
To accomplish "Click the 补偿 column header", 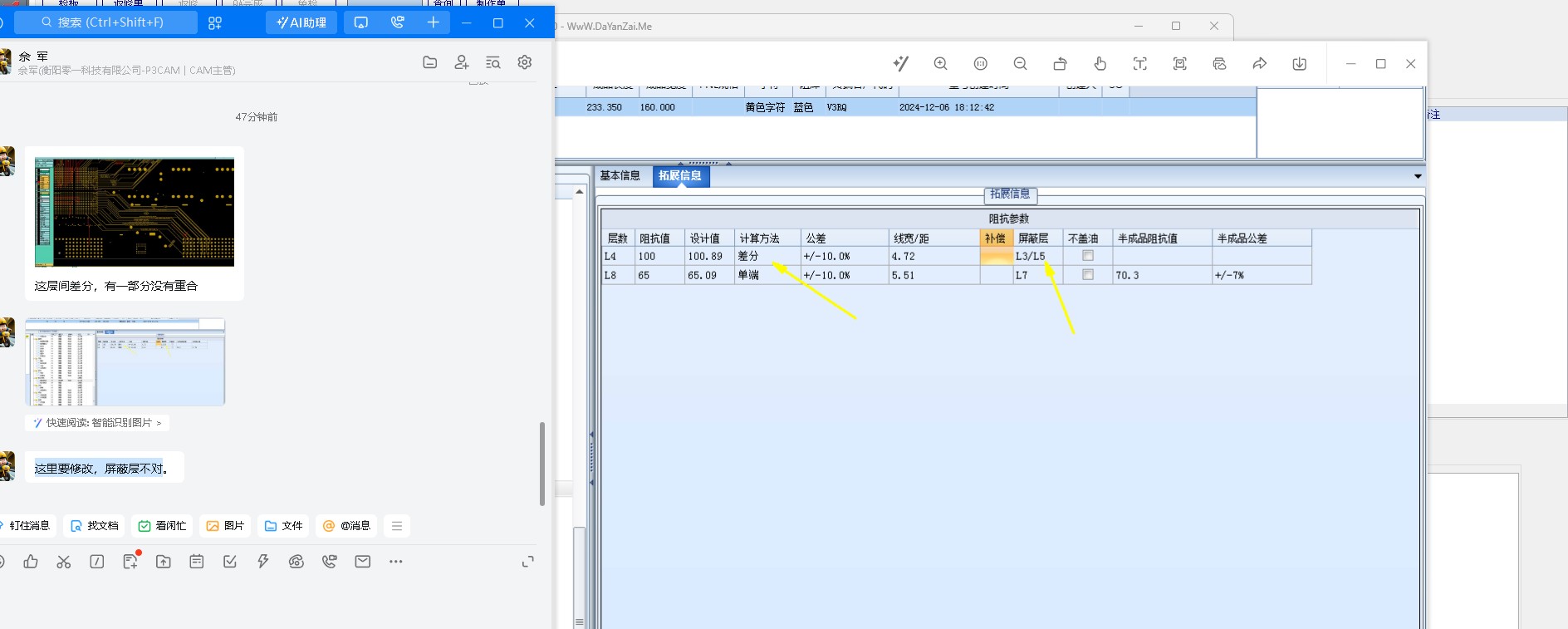I will tap(997, 238).
